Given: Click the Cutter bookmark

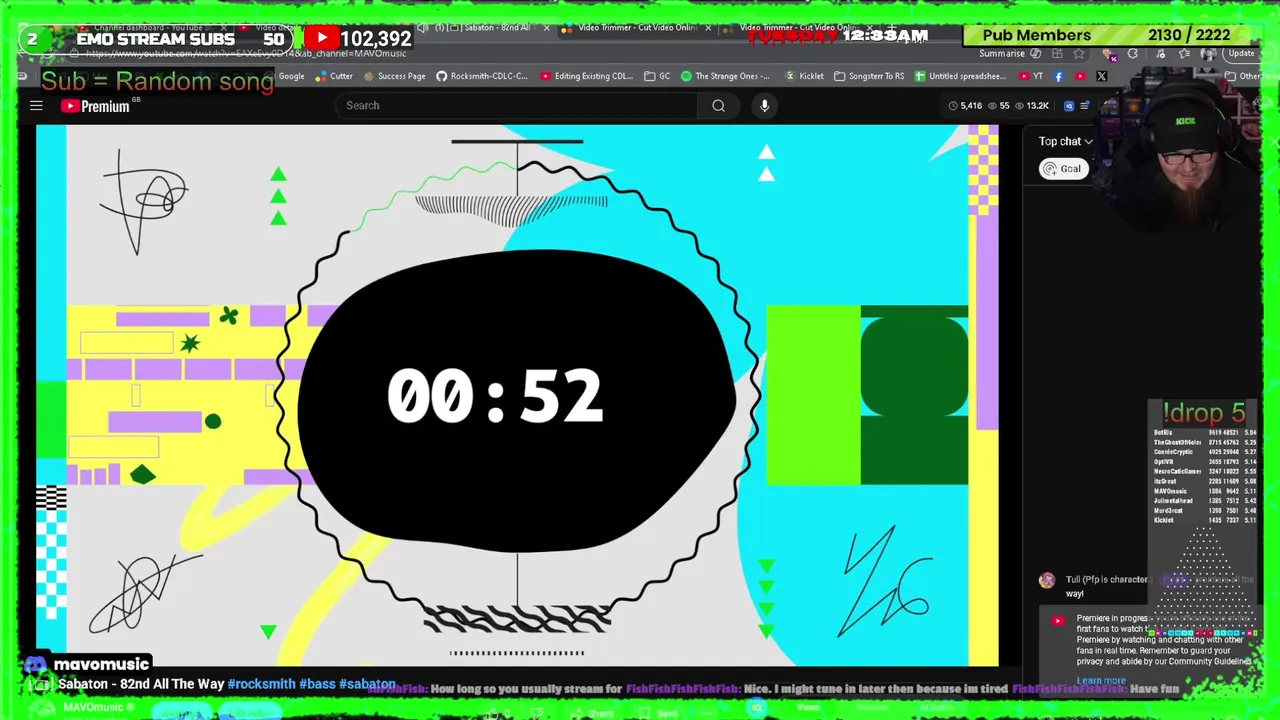Looking at the screenshot, I should tap(334, 76).
